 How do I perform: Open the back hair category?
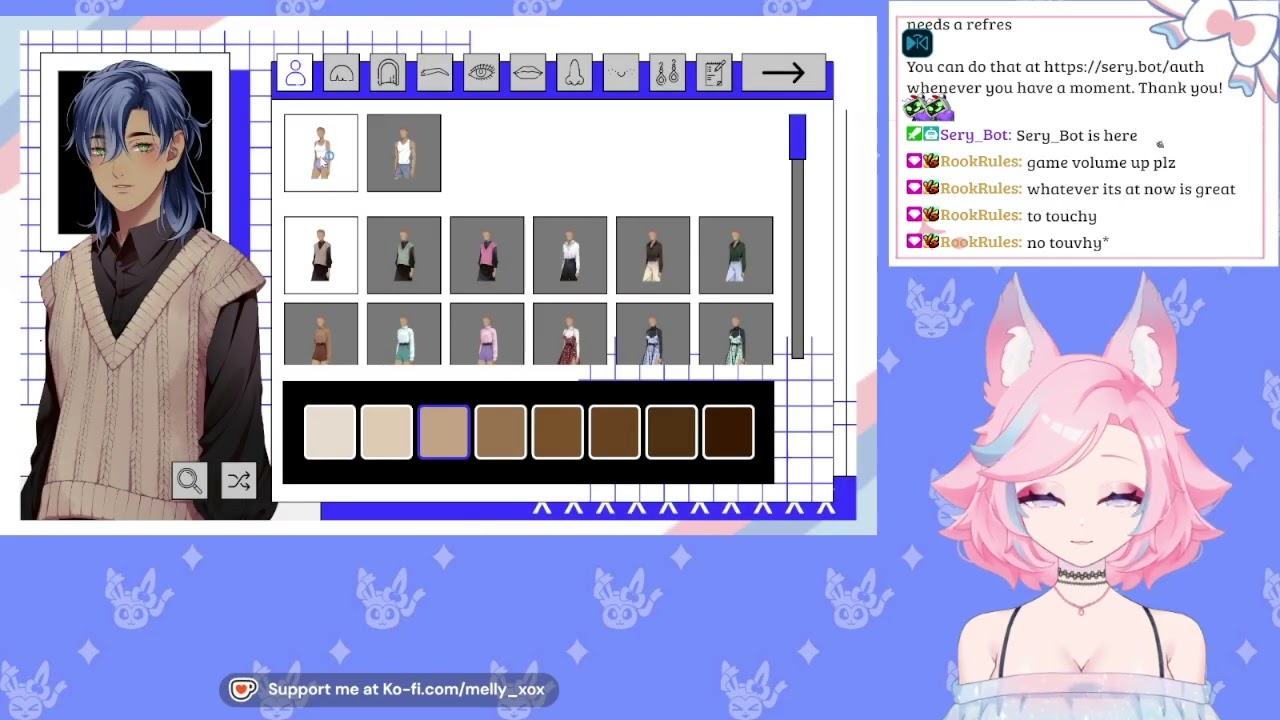[388, 73]
